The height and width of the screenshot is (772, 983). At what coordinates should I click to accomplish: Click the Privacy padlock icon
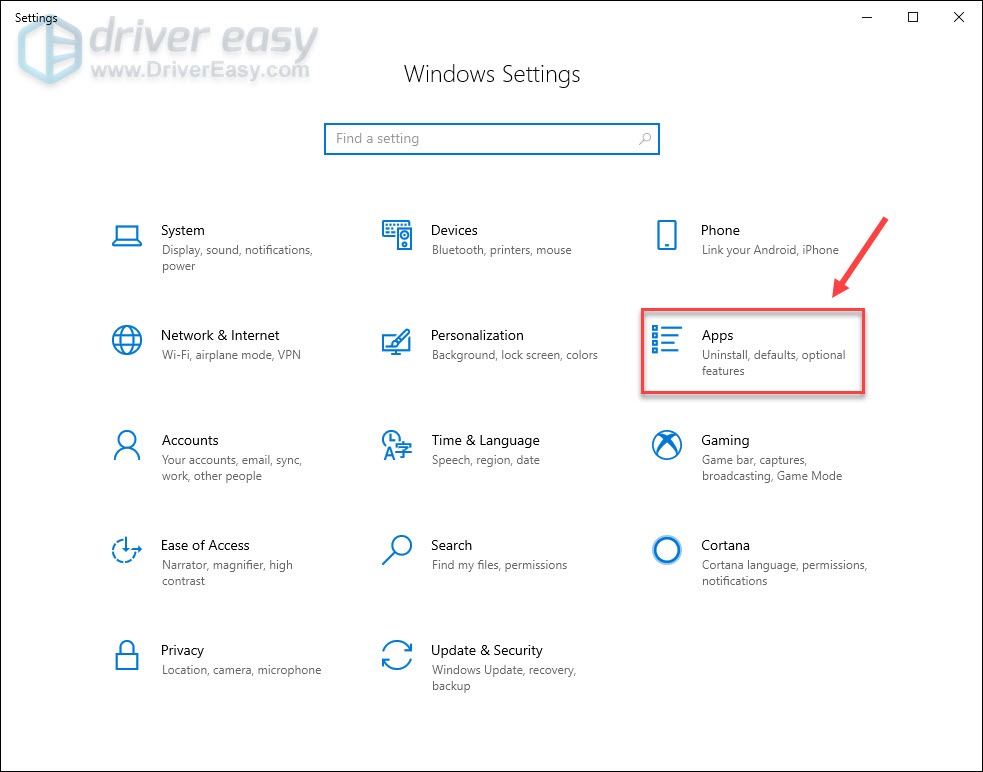(127, 655)
